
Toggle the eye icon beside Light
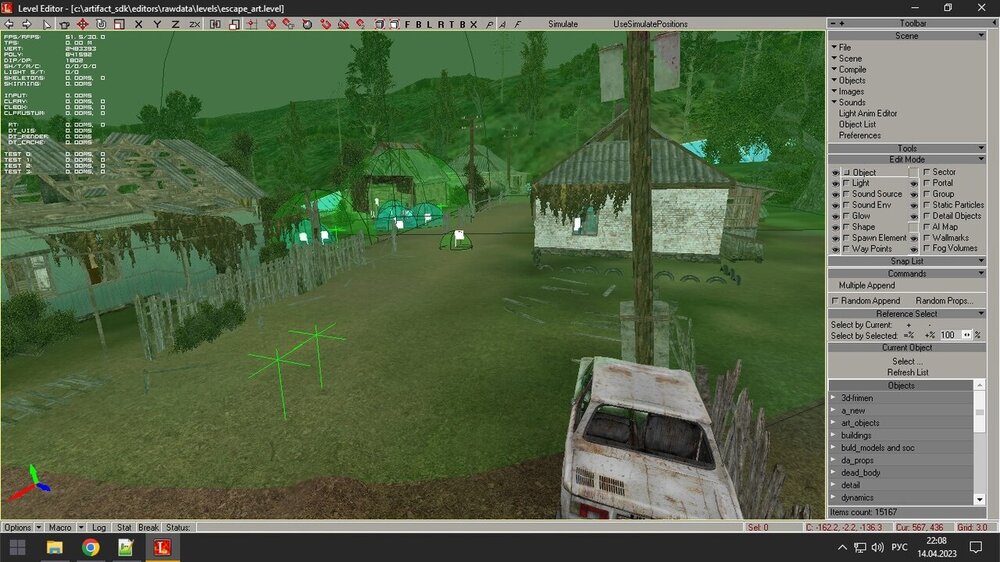835,183
